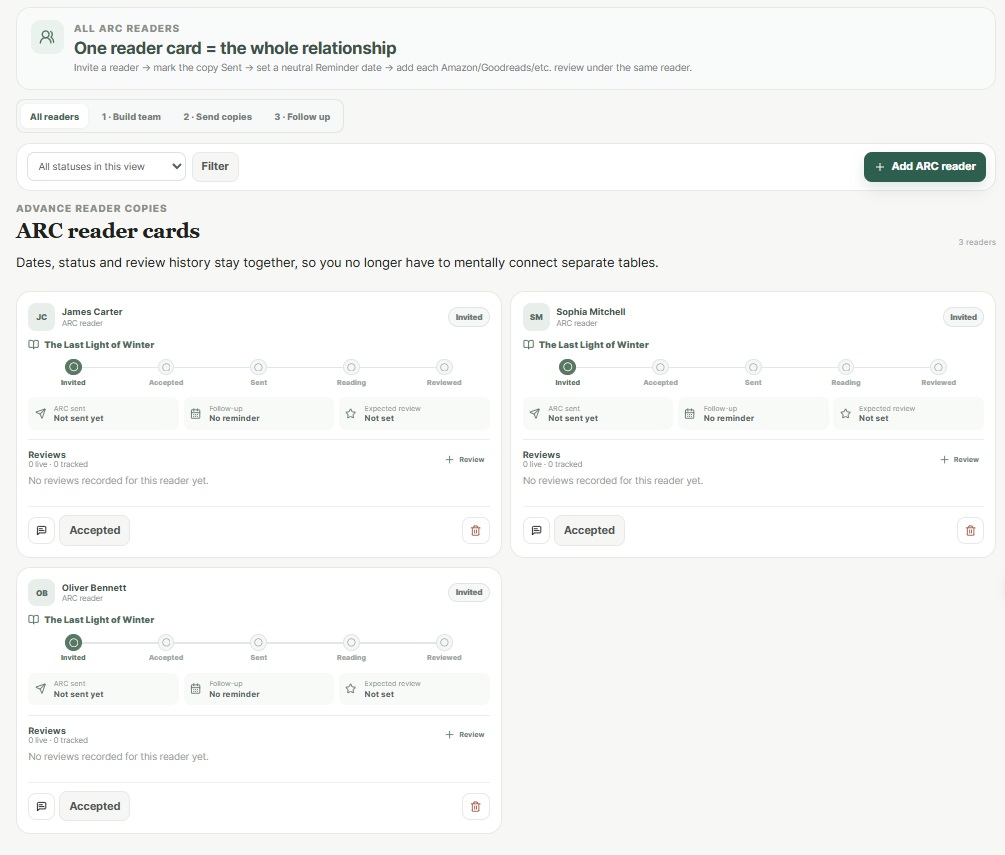Screen dimensions: 1005x855
Task: Click Invited status badge on James Carter card
Action: click(469, 317)
